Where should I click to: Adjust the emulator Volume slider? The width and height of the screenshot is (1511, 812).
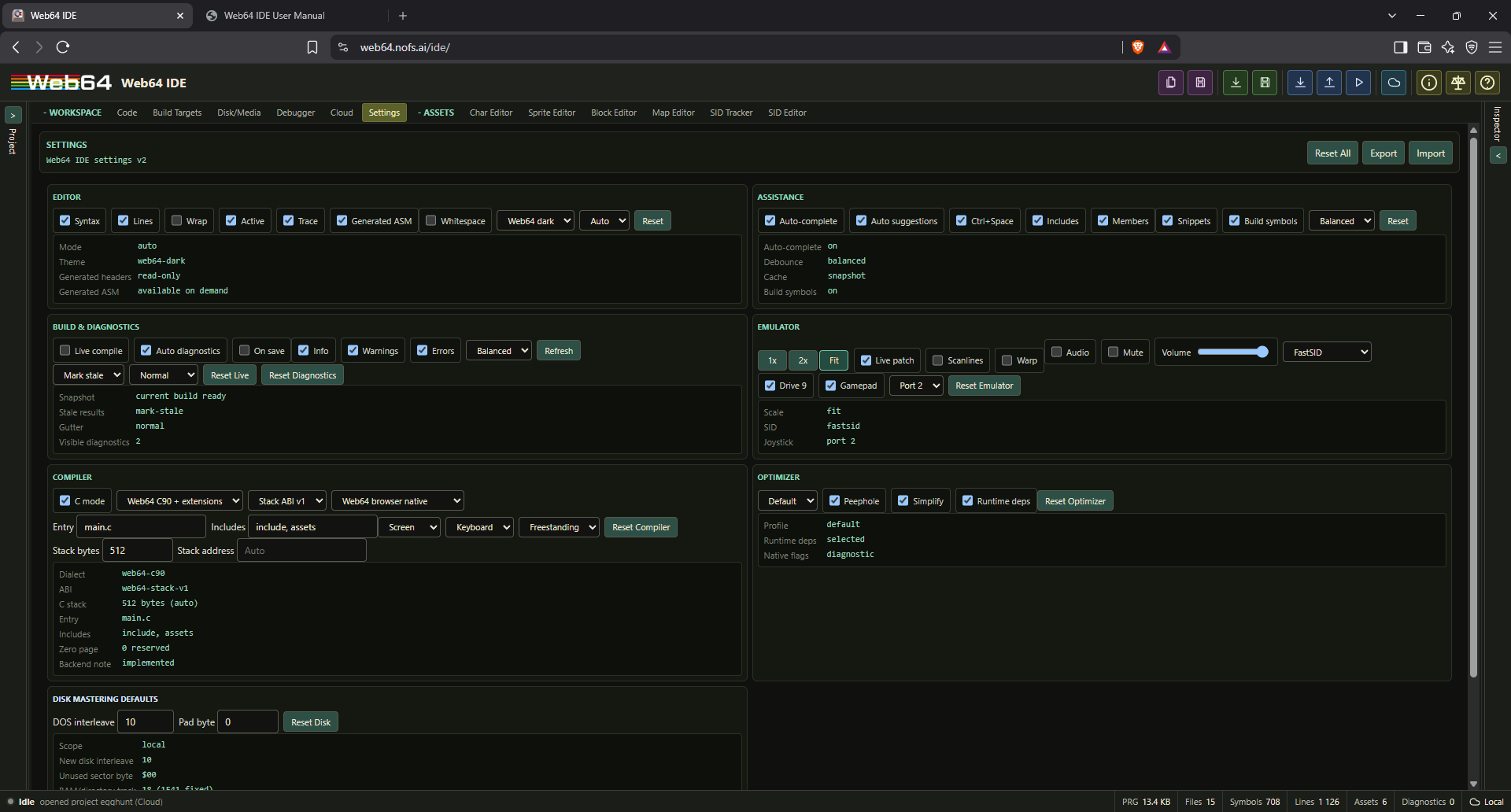point(1233,352)
